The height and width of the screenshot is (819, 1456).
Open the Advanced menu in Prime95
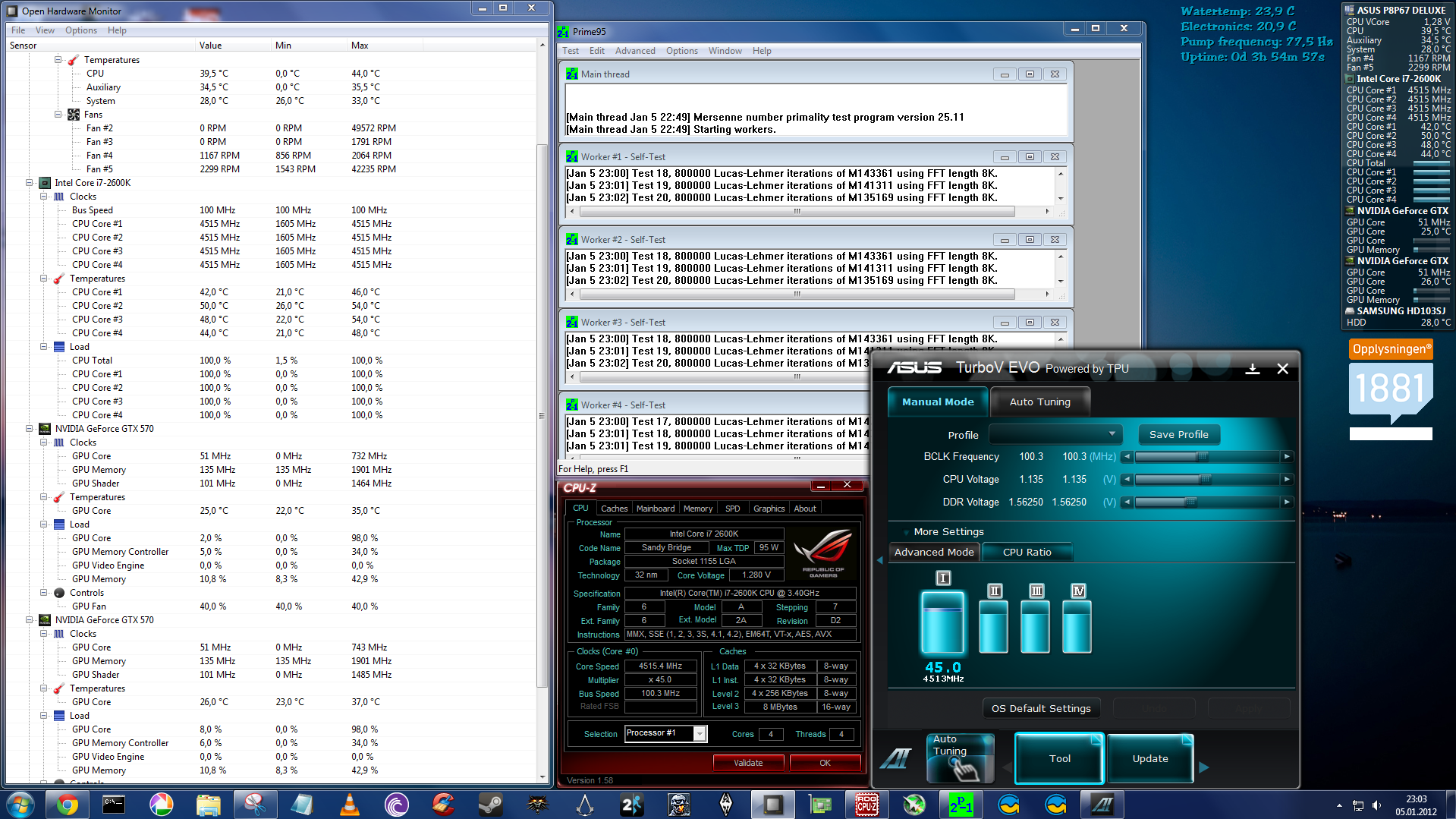635,51
